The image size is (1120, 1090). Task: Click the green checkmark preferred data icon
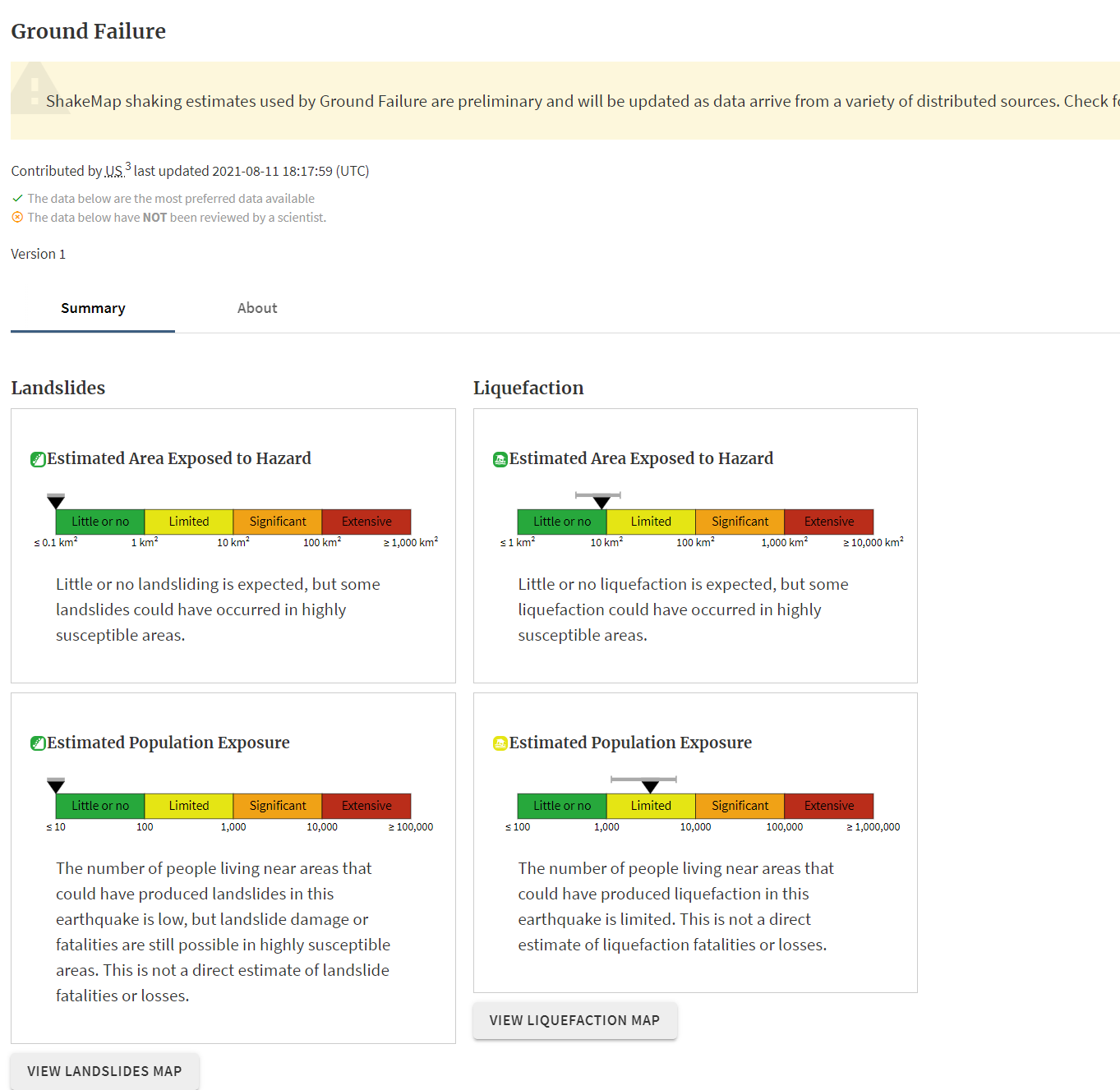click(x=17, y=199)
